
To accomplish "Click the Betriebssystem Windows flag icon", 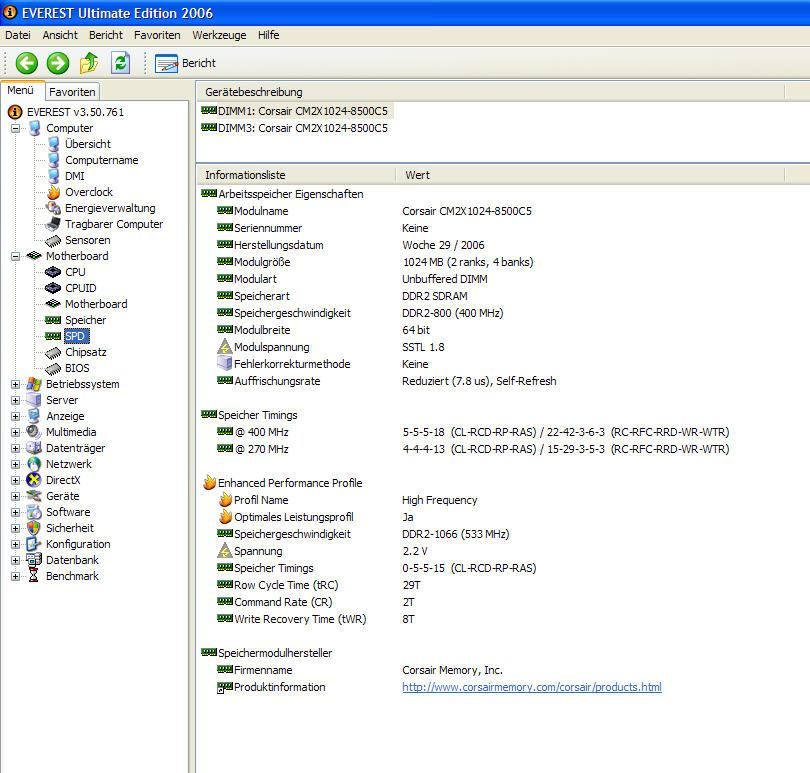I will coord(34,384).
